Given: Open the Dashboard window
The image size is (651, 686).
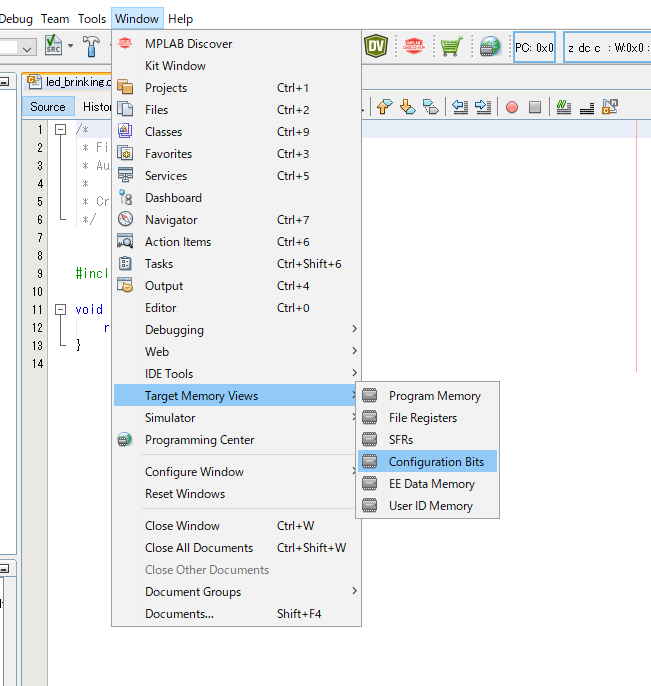Looking at the screenshot, I should [237, 198].
